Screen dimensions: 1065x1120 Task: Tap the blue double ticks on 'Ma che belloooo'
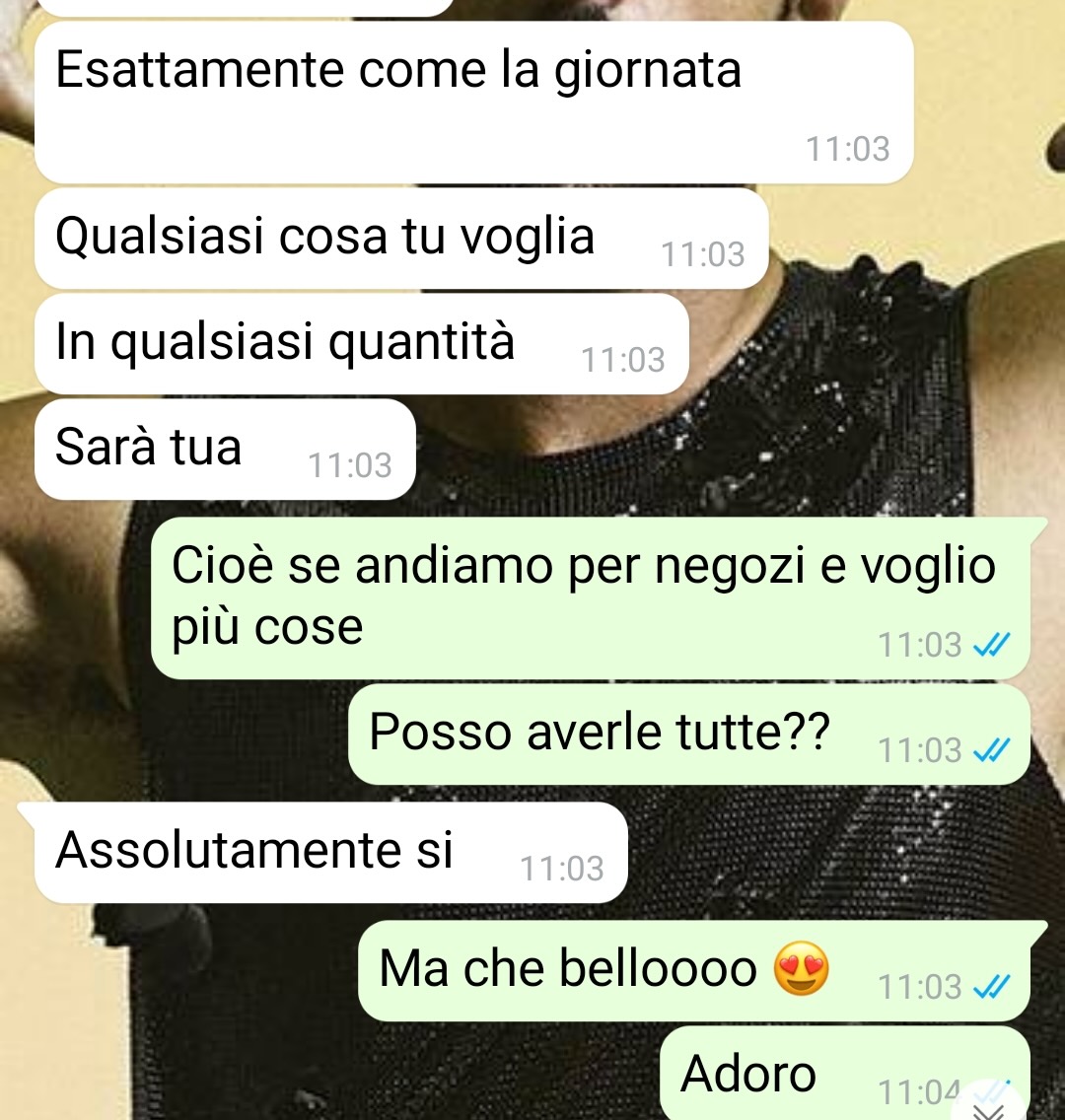[992, 987]
